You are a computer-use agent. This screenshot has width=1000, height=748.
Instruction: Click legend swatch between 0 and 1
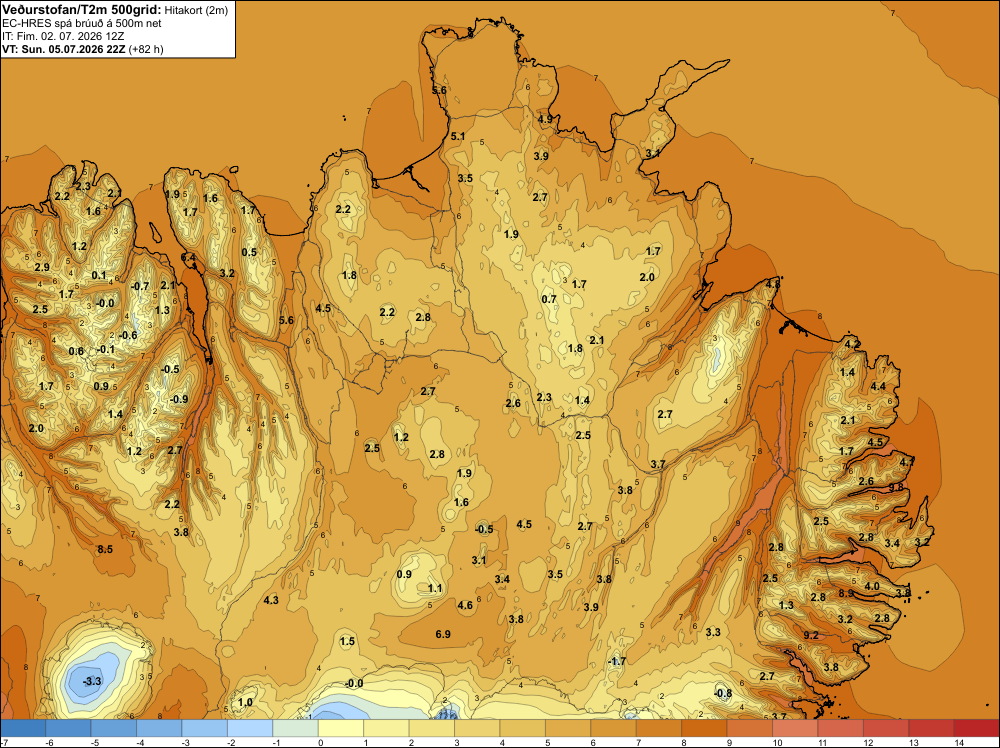click(341, 728)
